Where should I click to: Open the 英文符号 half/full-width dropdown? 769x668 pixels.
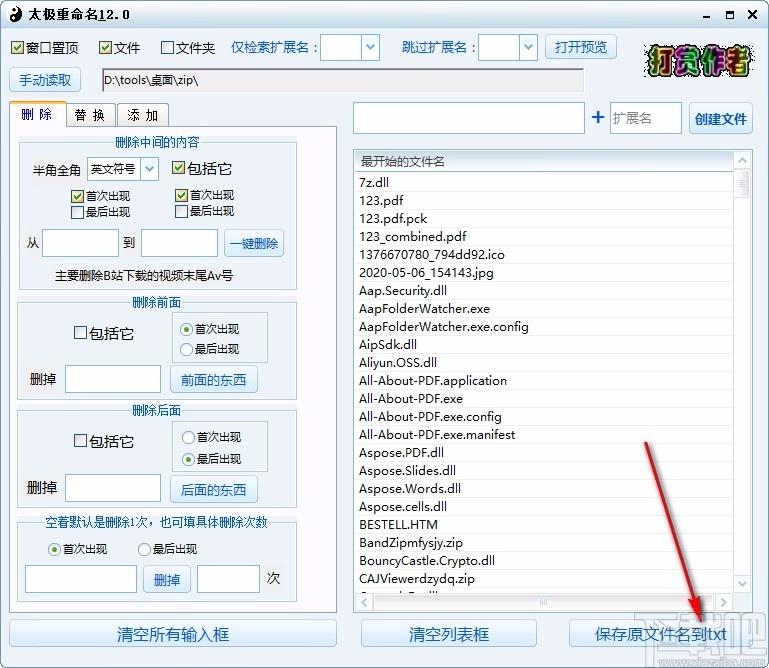tap(149, 169)
